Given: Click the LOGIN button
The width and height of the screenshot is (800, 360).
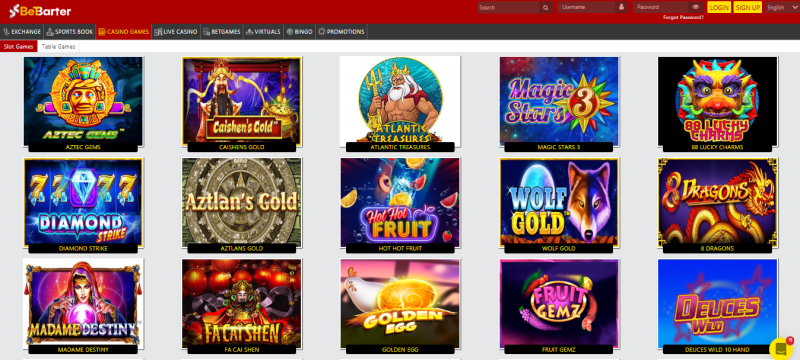Looking at the screenshot, I should [719, 7].
